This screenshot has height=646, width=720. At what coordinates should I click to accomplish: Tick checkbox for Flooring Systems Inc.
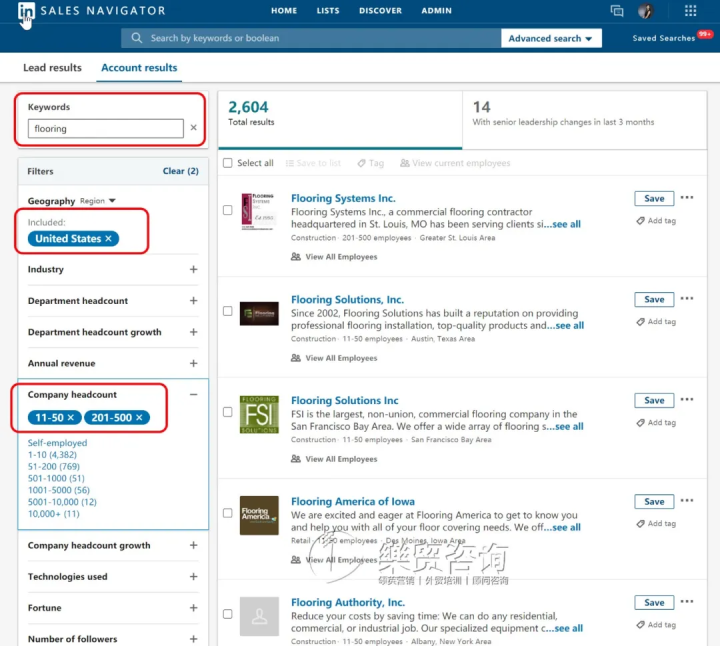228,210
